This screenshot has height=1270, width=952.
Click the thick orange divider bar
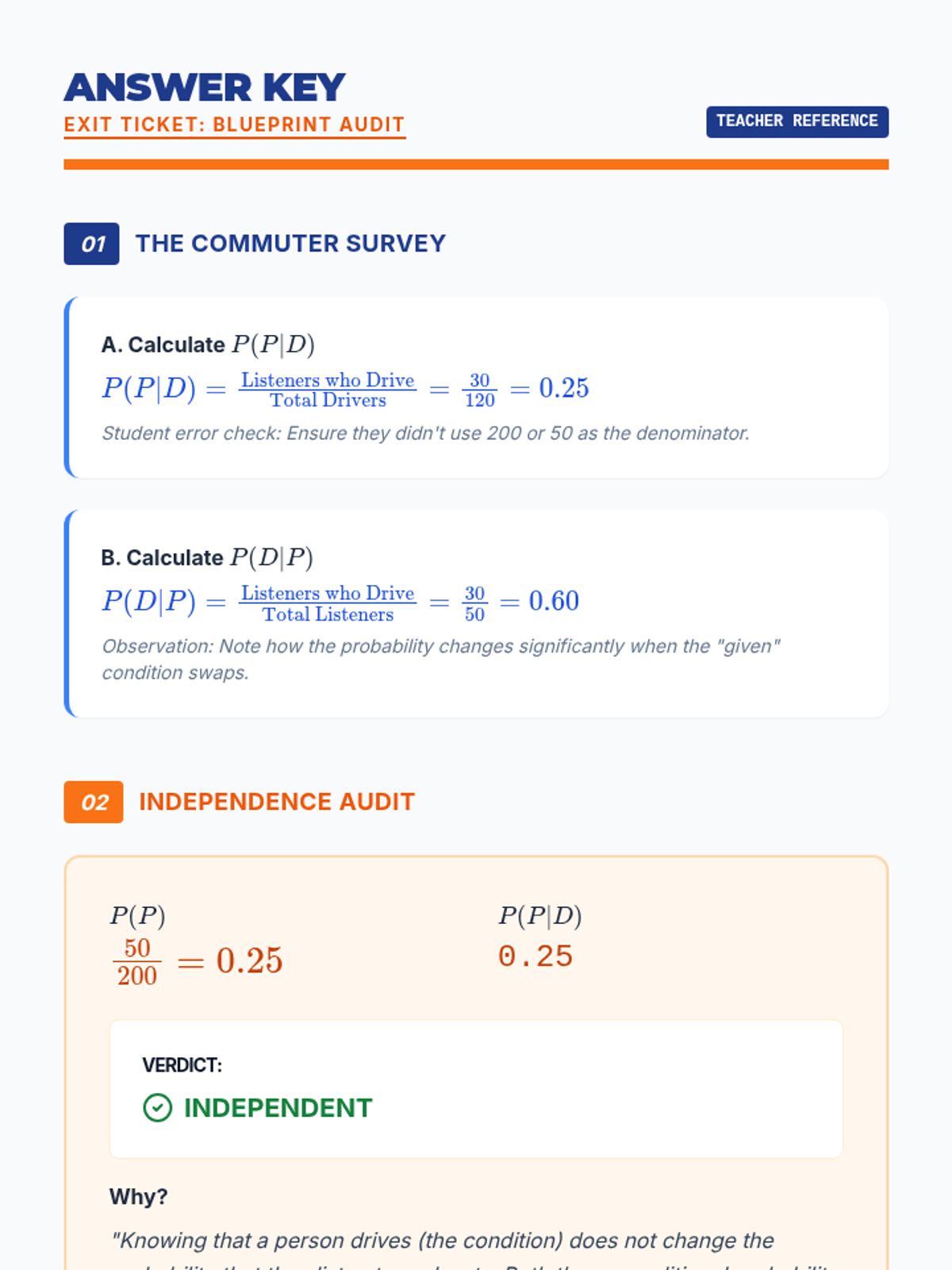(476, 164)
